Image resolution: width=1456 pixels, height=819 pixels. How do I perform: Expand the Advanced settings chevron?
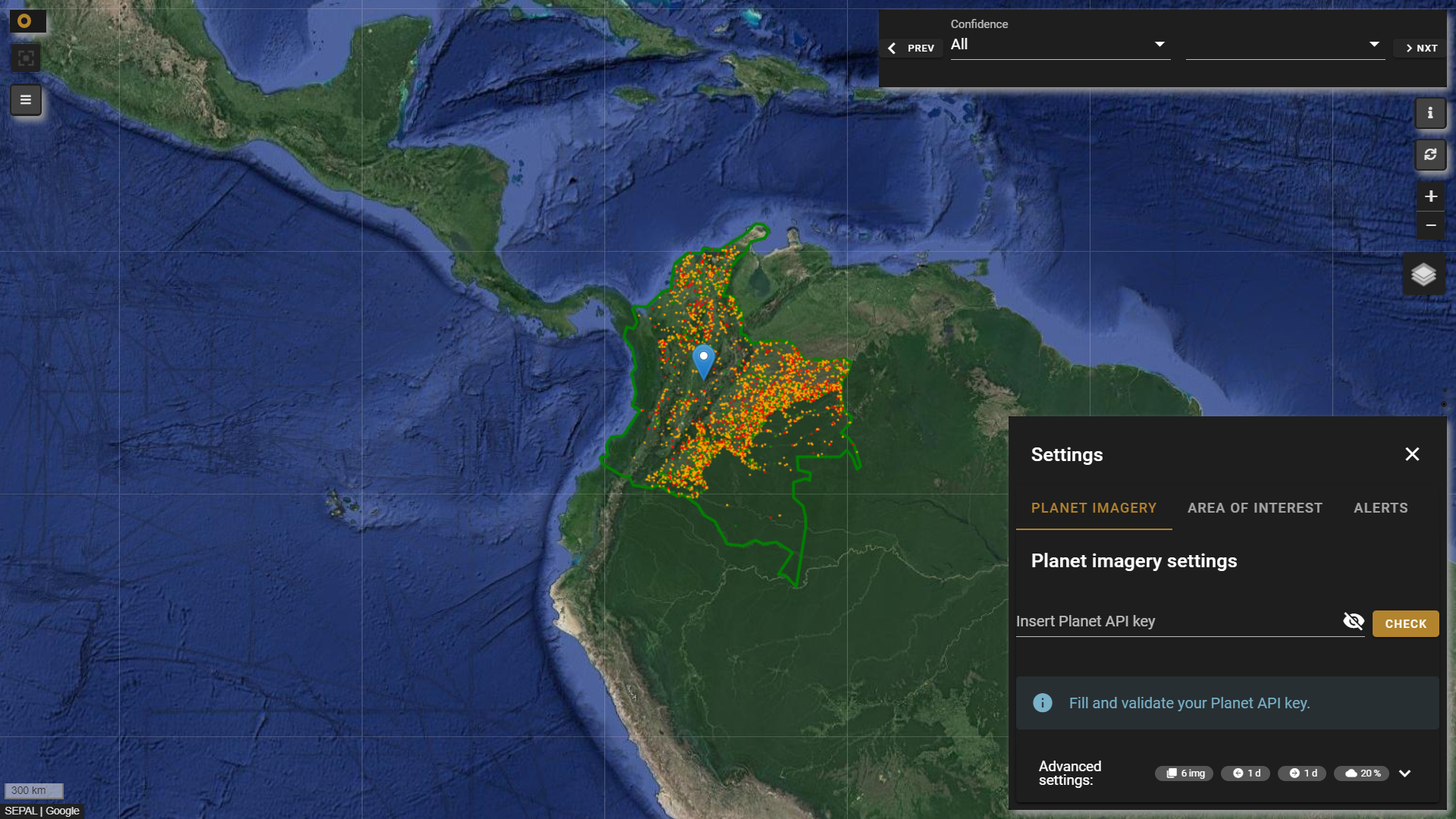(1404, 773)
